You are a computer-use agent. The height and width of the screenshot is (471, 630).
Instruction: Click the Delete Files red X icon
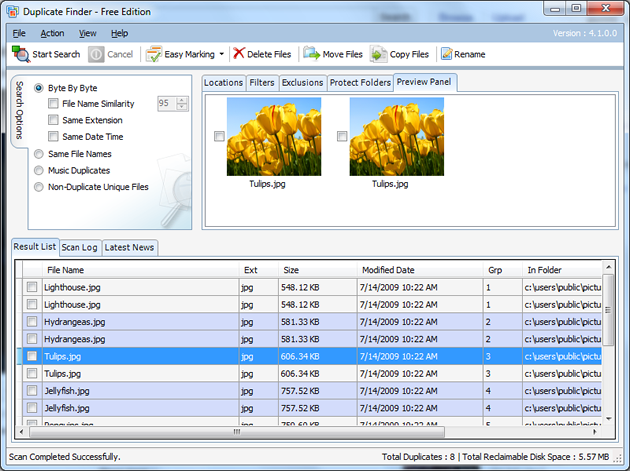pyautogui.click(x=239, y=54)
